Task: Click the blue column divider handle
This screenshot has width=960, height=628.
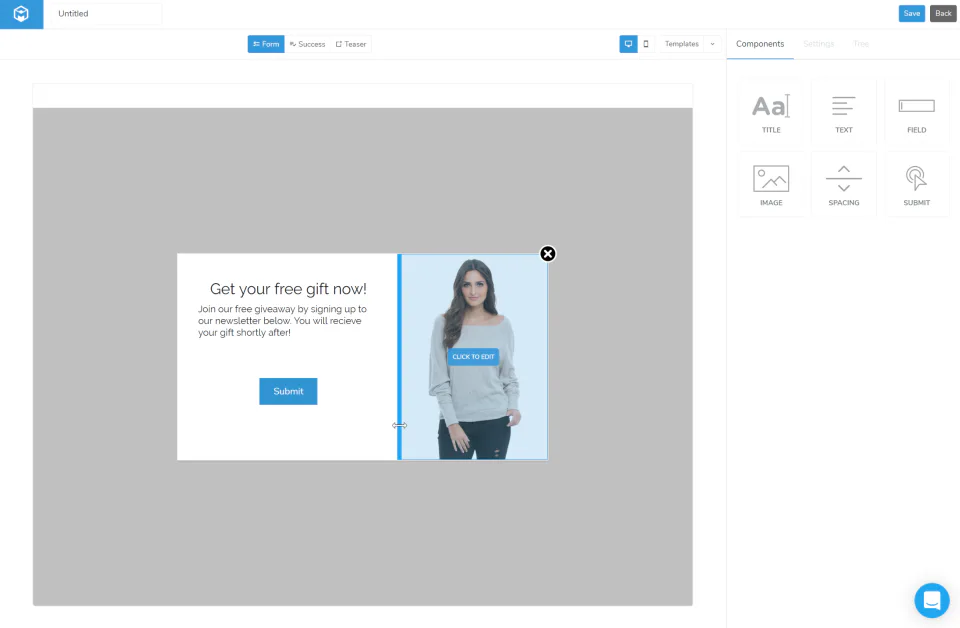Action: (399, 357)
